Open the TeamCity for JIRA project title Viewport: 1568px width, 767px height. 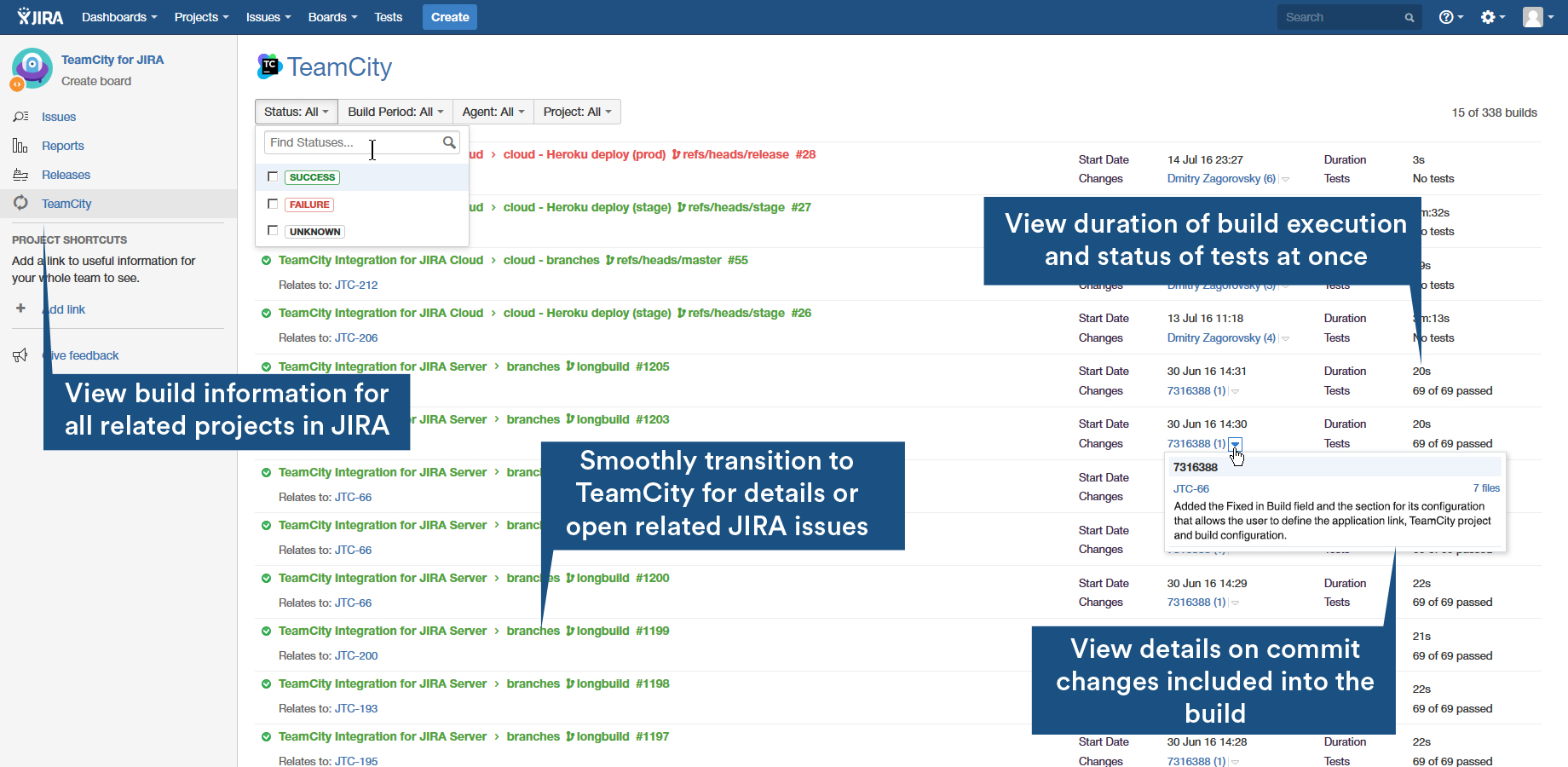[112, 60]
